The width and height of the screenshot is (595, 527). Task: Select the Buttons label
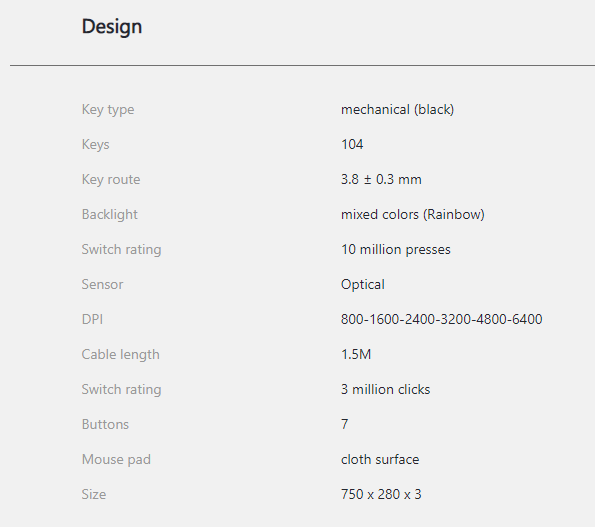point(105,425)
